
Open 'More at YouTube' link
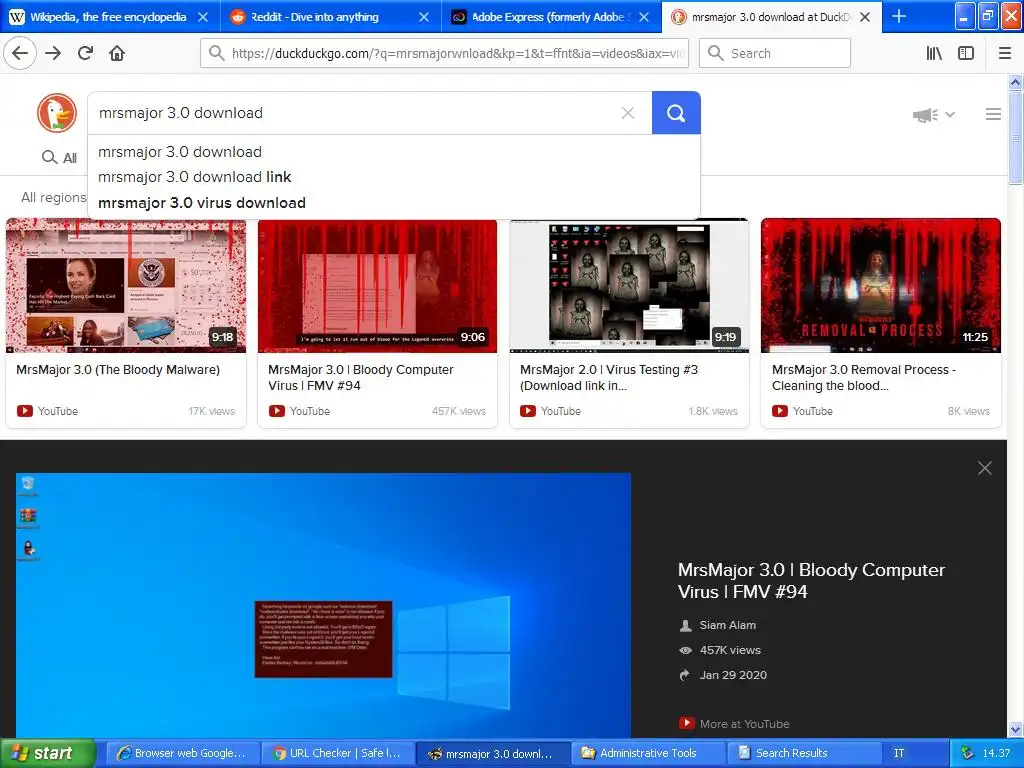(x=735, y=724)
